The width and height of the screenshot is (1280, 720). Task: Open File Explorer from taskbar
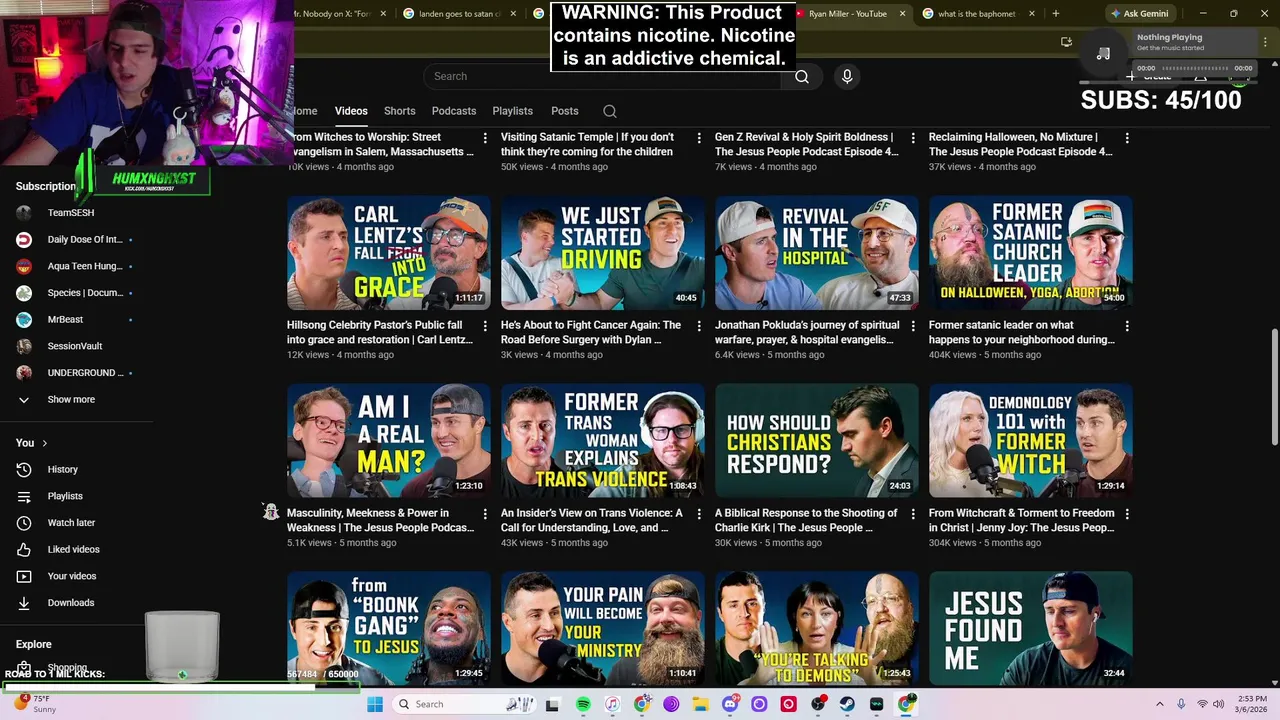click(x=700, y=704)
